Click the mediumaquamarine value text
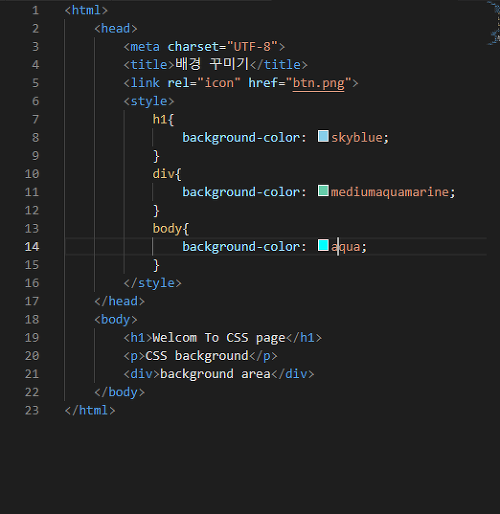This screenshot has height=514, width=500. (x=389, y=192)
